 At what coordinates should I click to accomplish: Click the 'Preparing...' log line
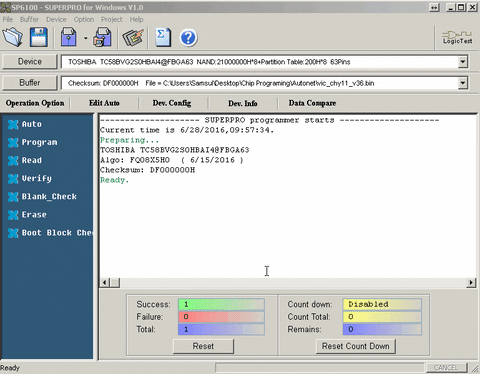pos(130,140)
